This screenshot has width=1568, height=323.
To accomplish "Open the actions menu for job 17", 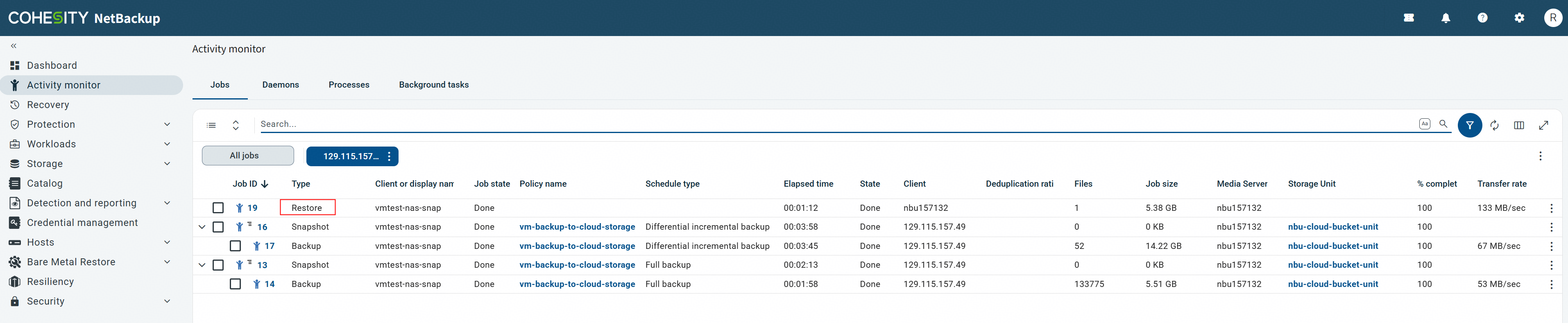I will tap(1551, 246).
